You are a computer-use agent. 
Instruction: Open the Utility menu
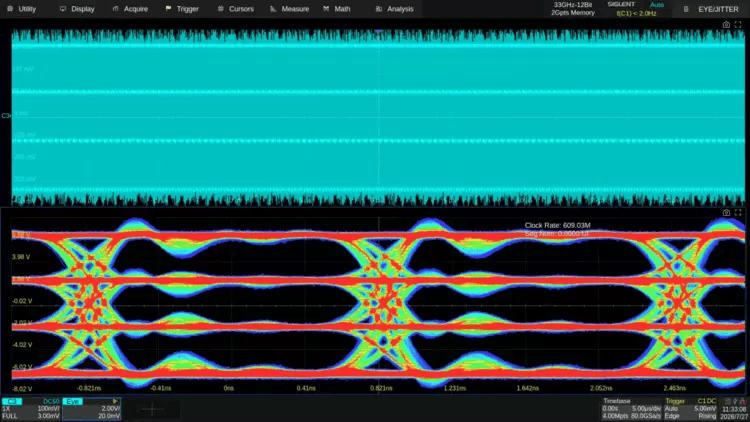pyautogui.click(x=22, y=9)
